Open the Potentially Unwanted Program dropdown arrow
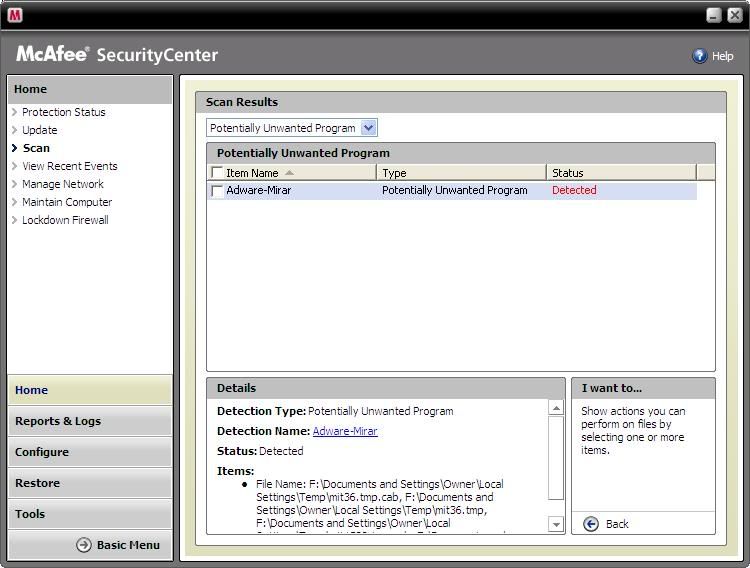The height and width of the screenshot is (568, 750). click(x=368, y=128)
